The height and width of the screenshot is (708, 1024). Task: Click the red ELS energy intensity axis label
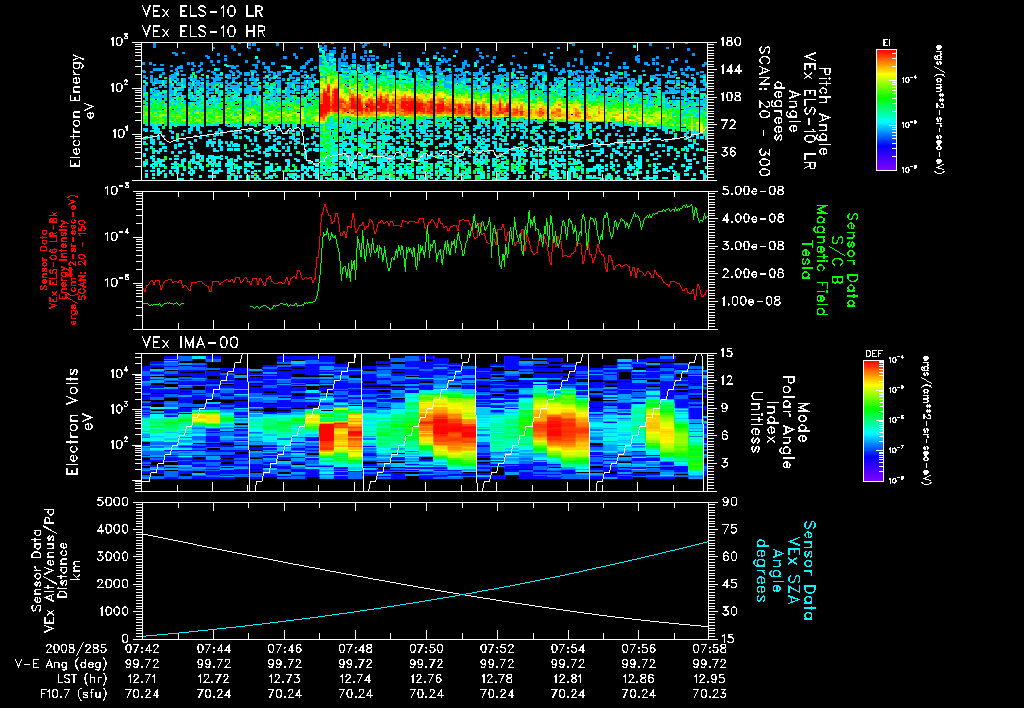(x=60, y=261)
